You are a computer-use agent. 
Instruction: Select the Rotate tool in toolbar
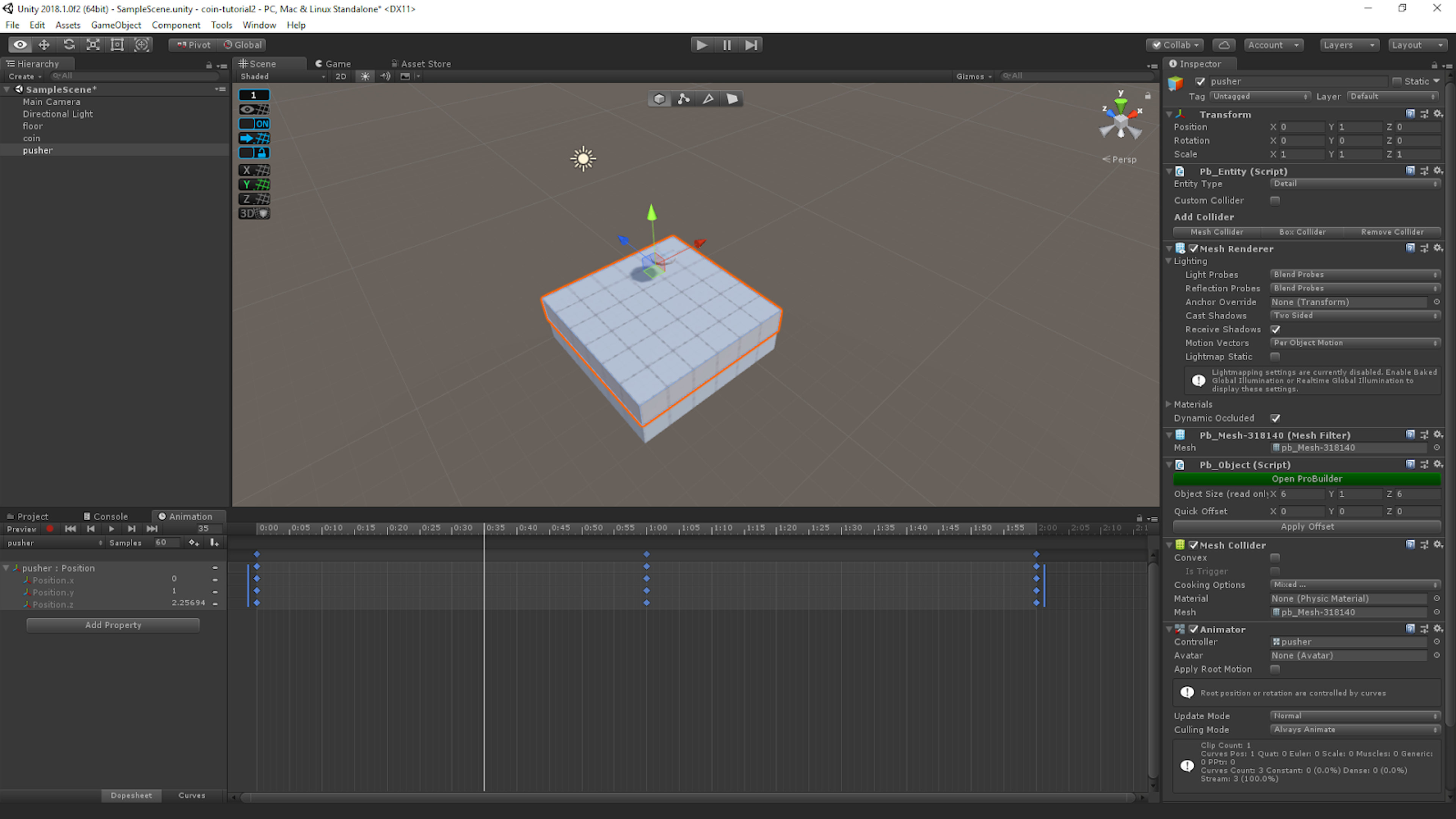point(68,45)
